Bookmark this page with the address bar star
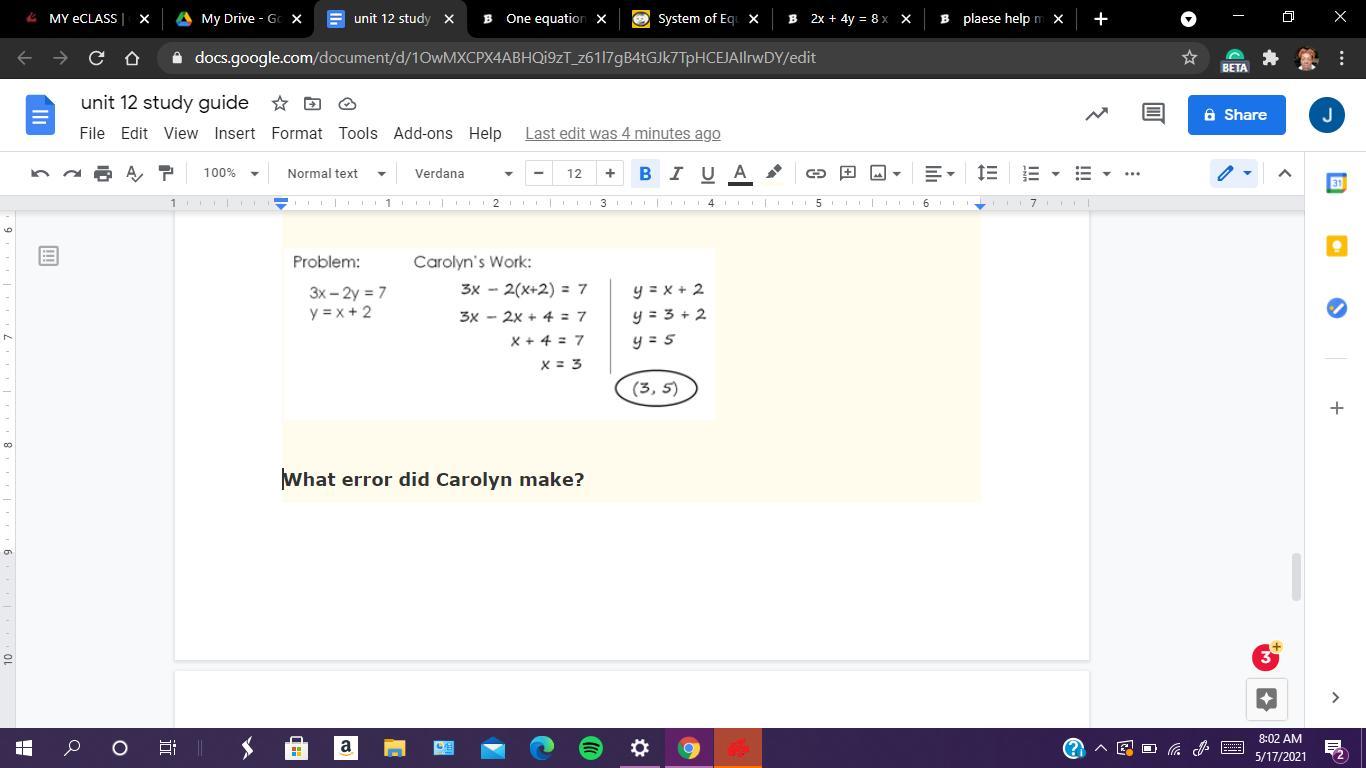Viewport: 1366px width, 768px height. 1189,58
